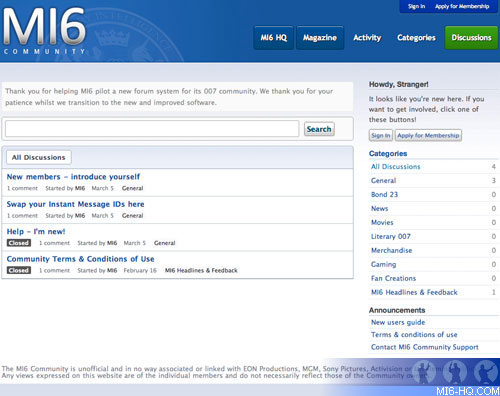Click General tag on 'Help - I'm new!' row
The width and height of the screenshot is (500, 396).
pos(164,243)
